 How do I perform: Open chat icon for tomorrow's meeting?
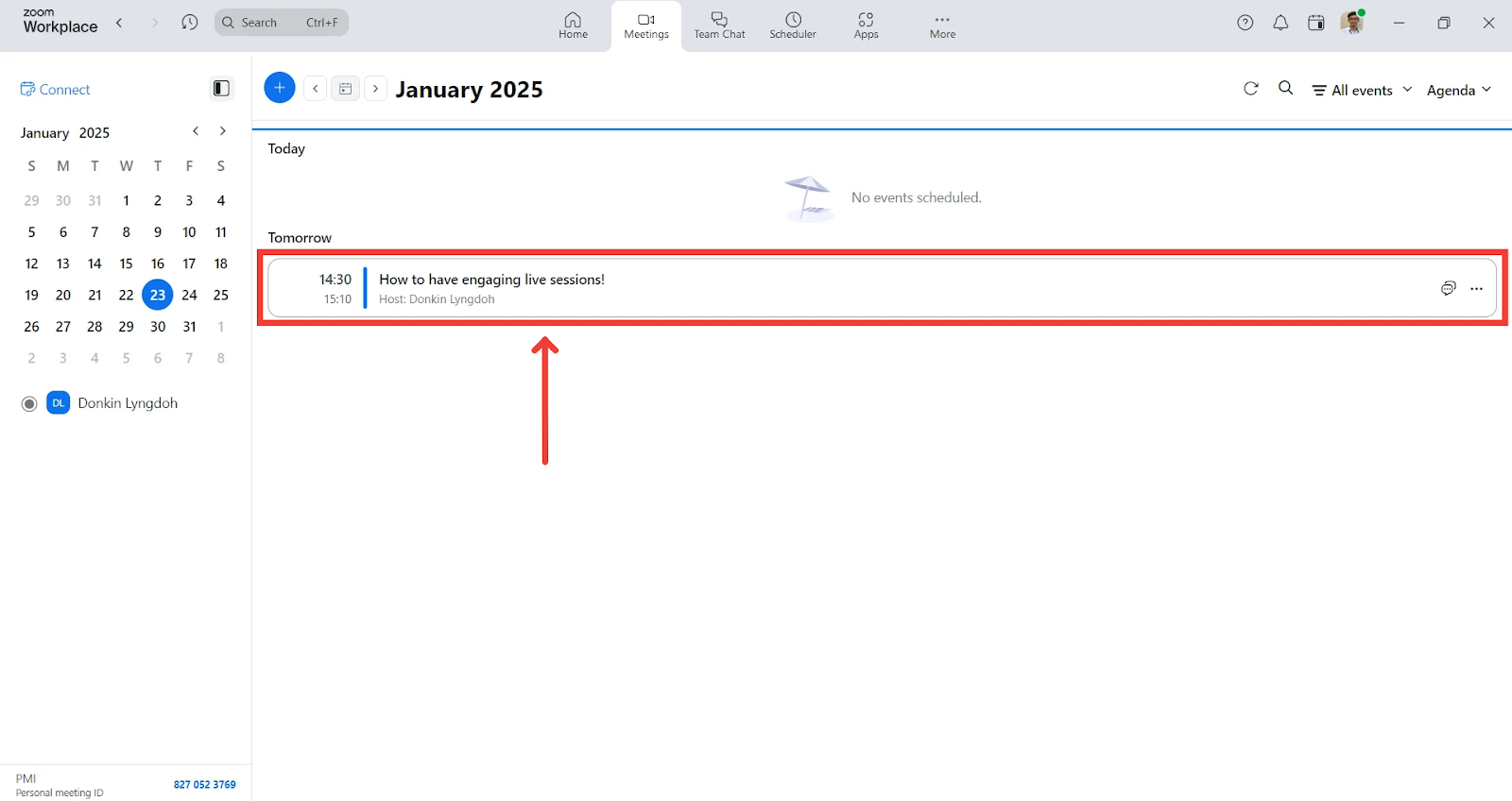tap(1448, 288)
